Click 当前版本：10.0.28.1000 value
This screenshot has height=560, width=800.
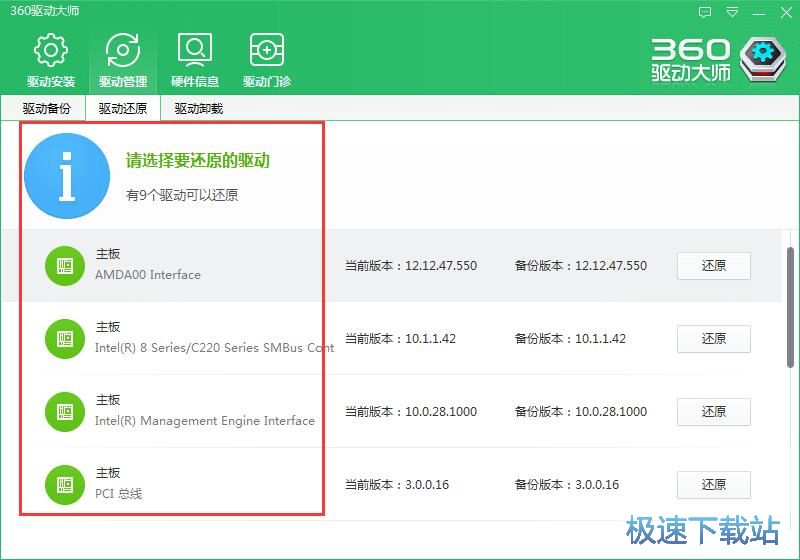[411, 412]
